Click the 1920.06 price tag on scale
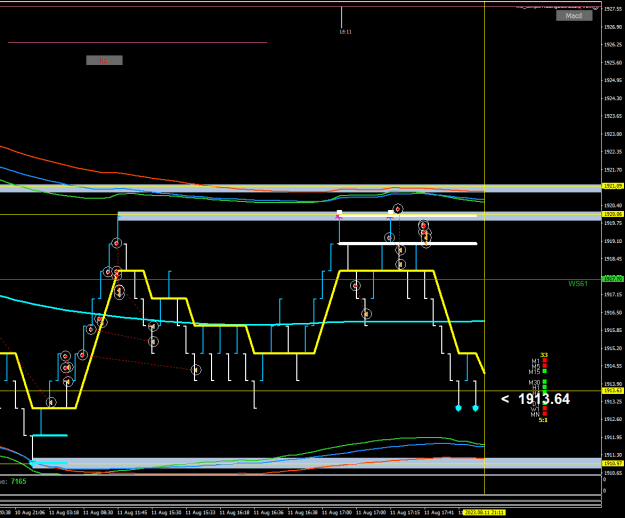The width and height of the screenshot is (625, 518). [613, 214]
